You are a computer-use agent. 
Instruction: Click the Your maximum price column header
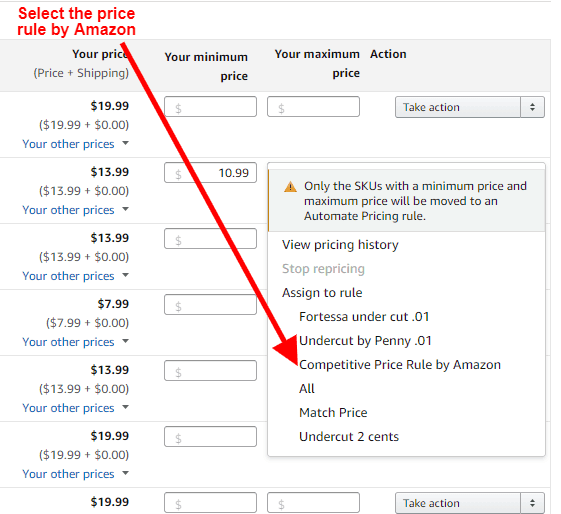pyautogui.click(x=317, y=63)
